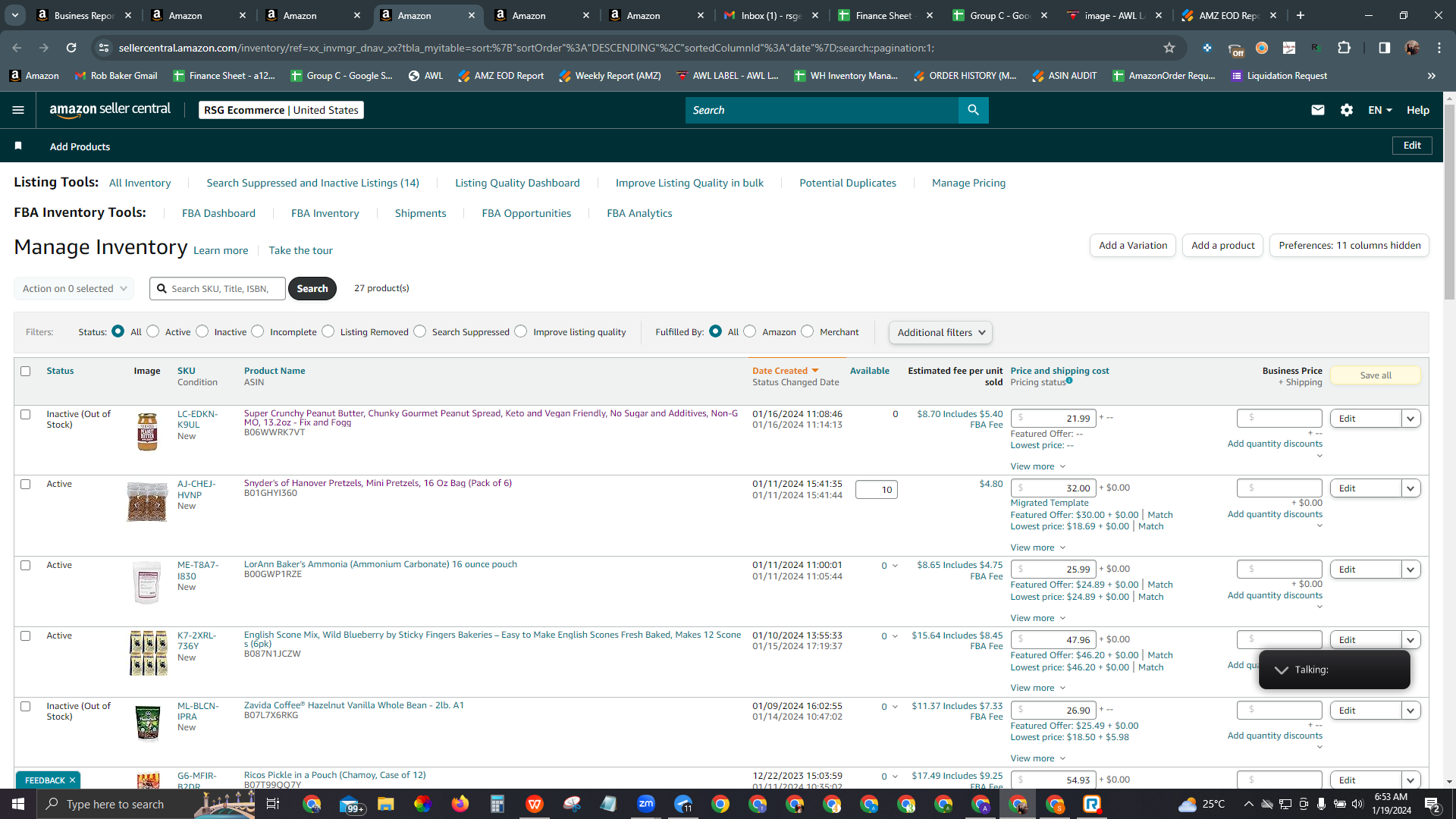
Task: Open the Chrome three-dot menu
Action: (1439, 48)
